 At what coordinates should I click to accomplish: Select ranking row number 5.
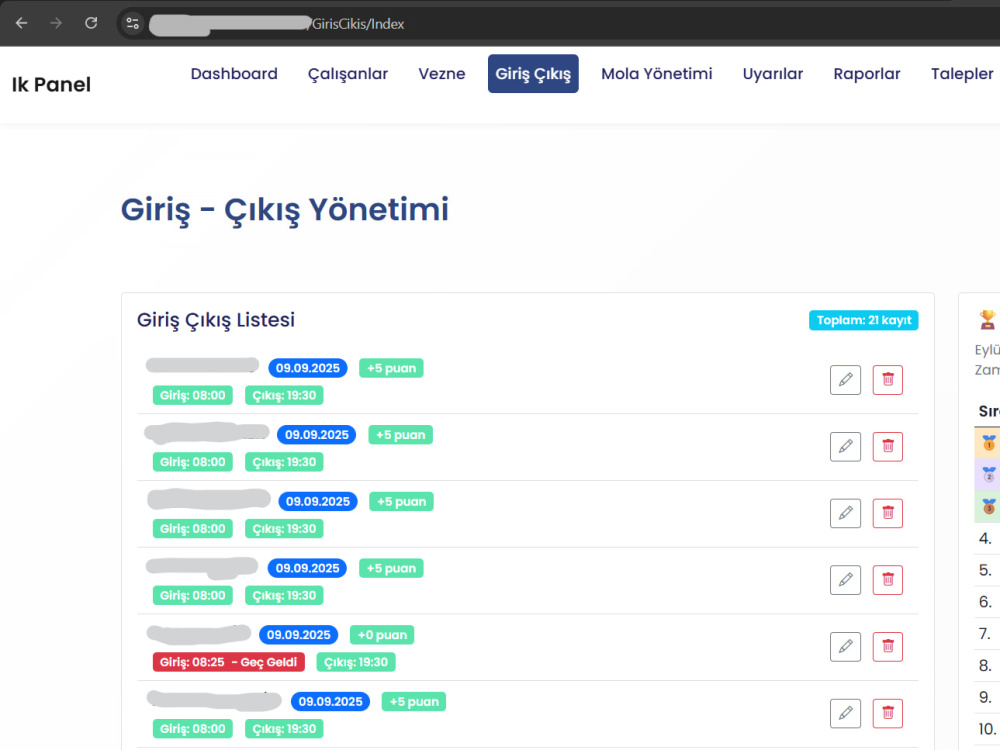tap(987, 570)
